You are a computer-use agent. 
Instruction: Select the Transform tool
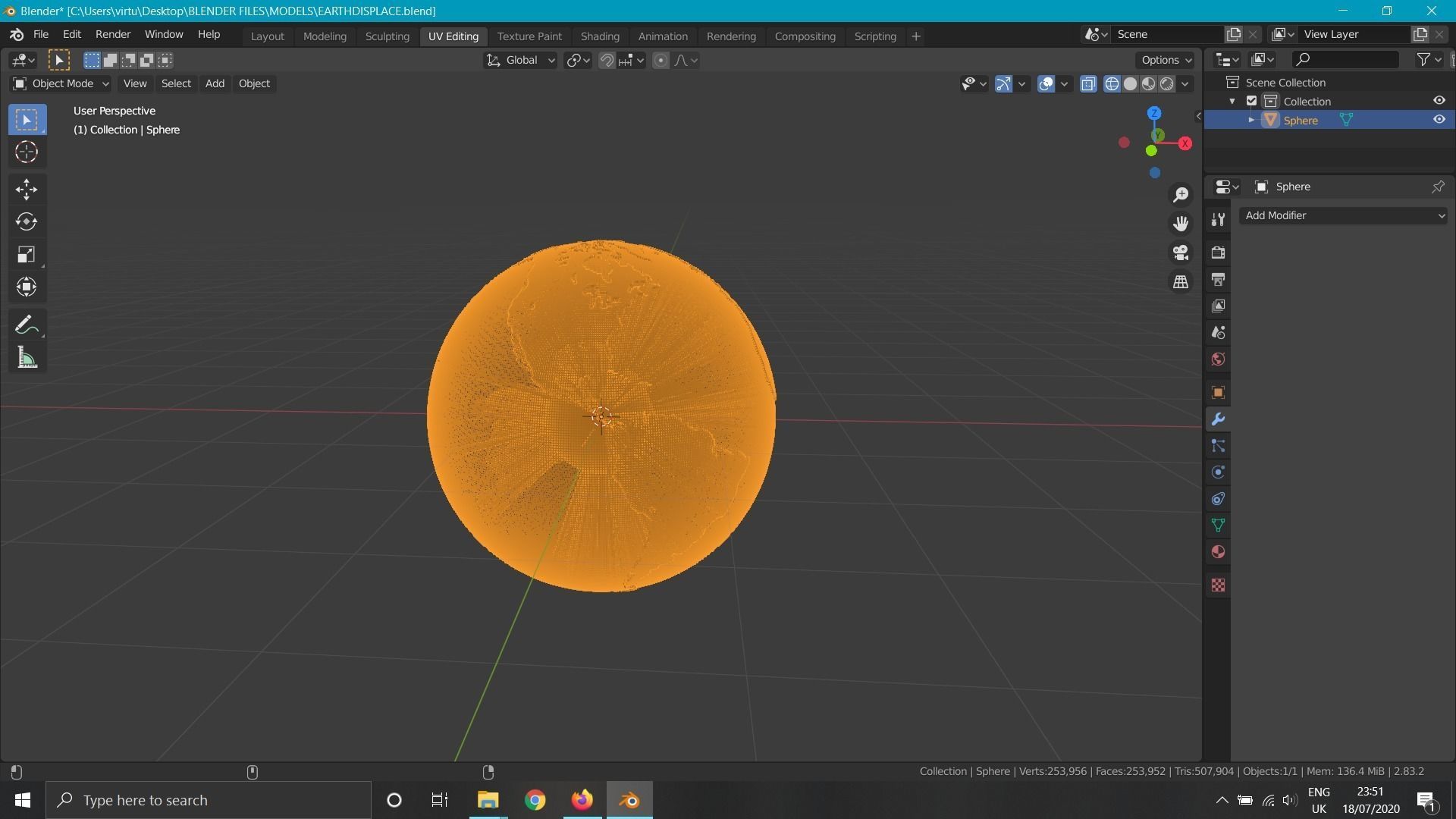coord(27,287)
